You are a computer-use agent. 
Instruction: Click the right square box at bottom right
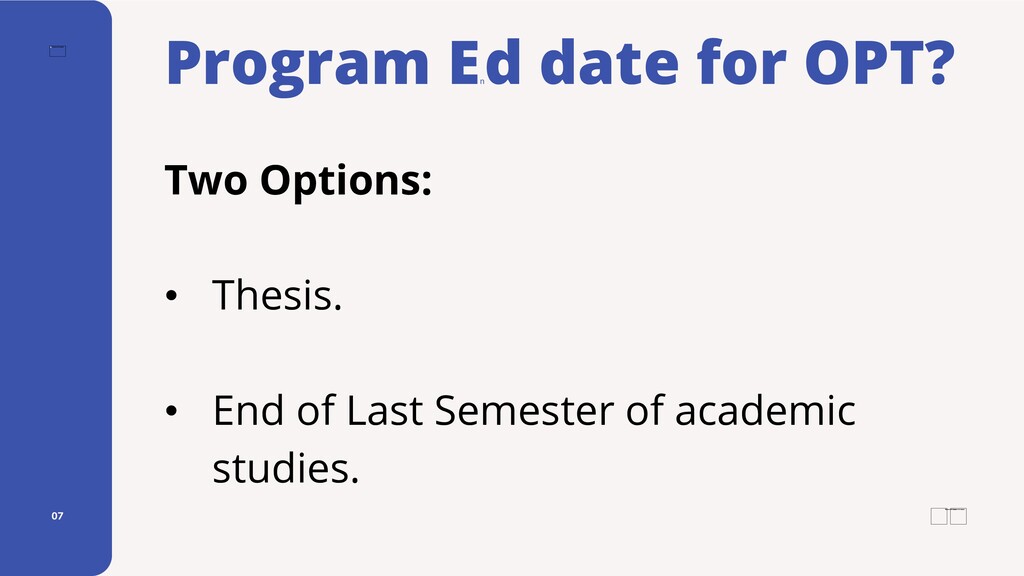pos(959,516)
